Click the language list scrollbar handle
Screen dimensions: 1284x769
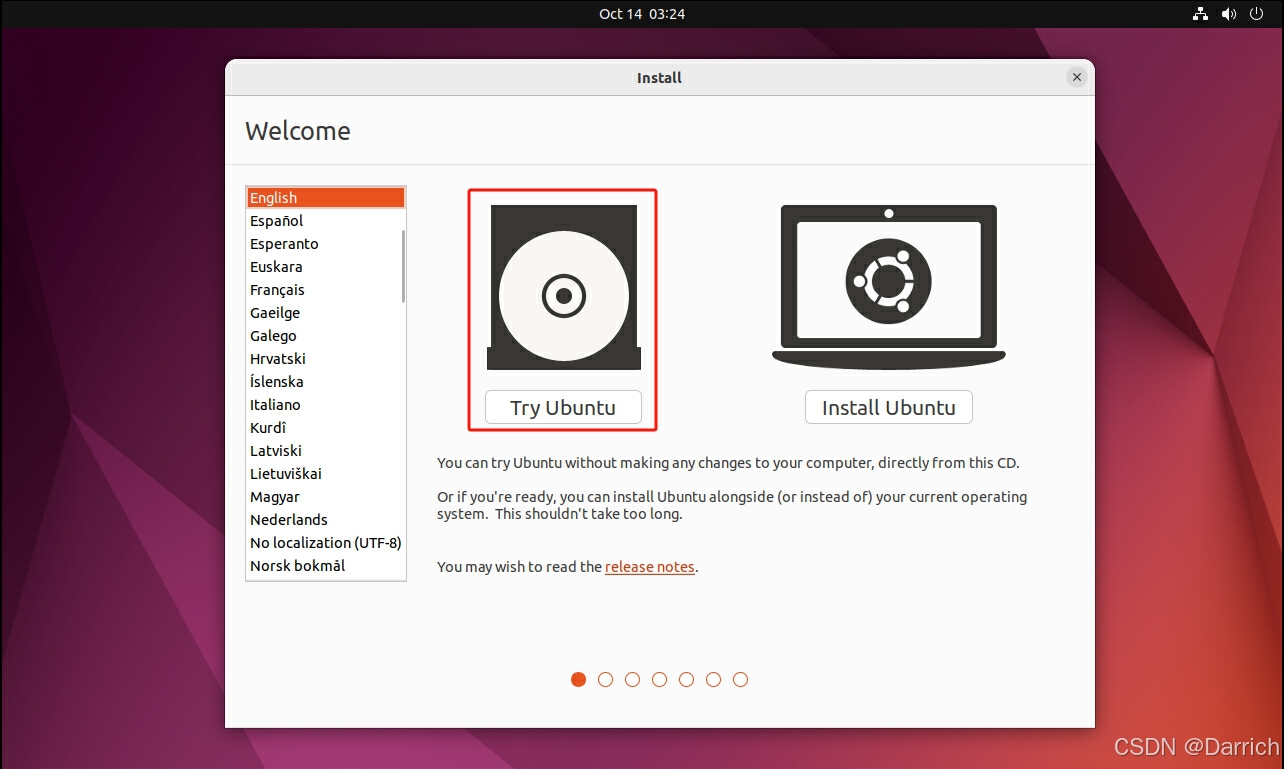pyautogui.click(x=404, y=266)
